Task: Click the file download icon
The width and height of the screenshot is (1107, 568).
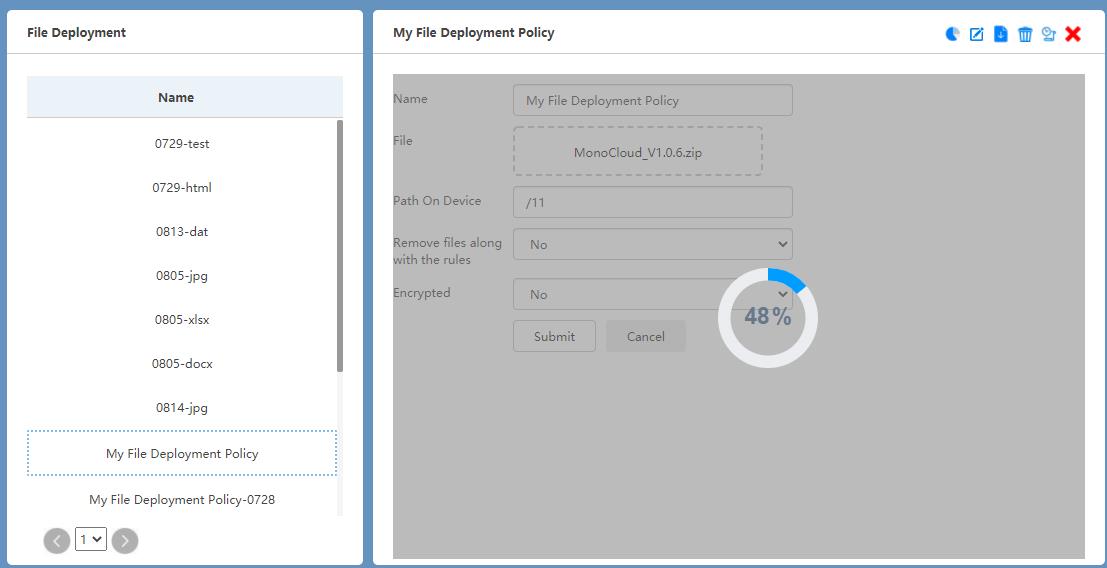Action: coord(1001,34)
